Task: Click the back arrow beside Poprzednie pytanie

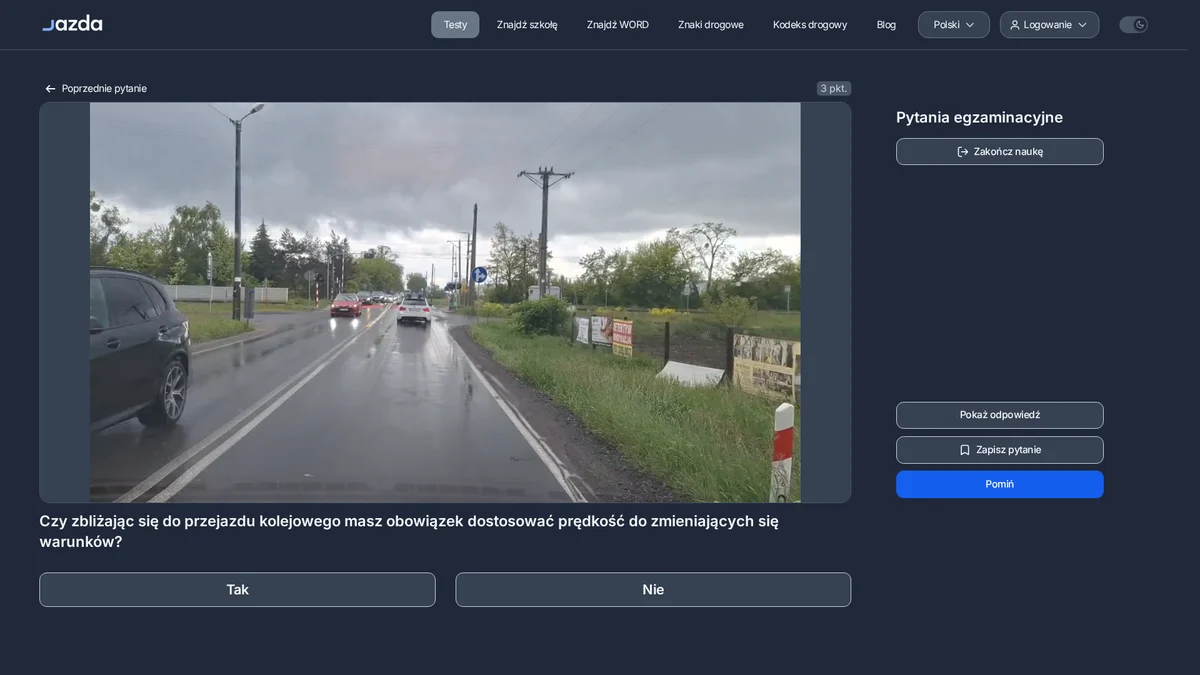Action: 50,89
